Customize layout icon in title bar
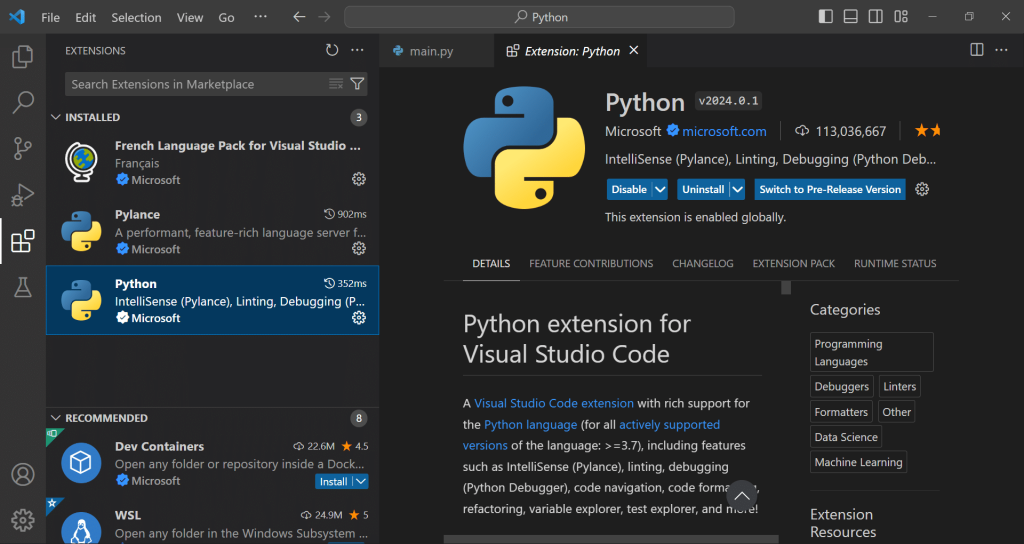Screen dimensions: 1024x544 point(901,17)
